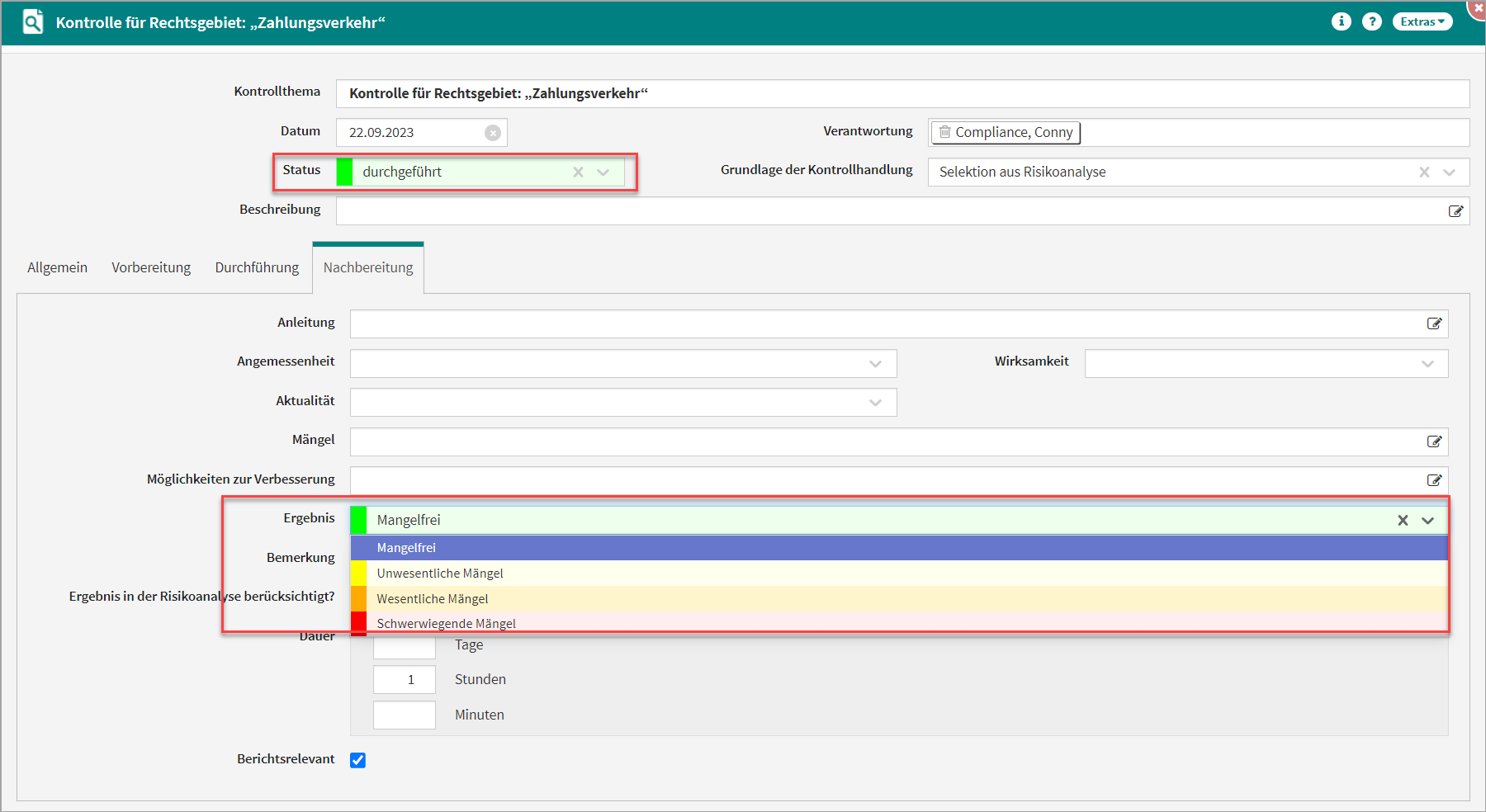The image size is (1486, 812).
Task: Toggle the Berichtsrelevant checkbox
Action: [x=357, y=760]
